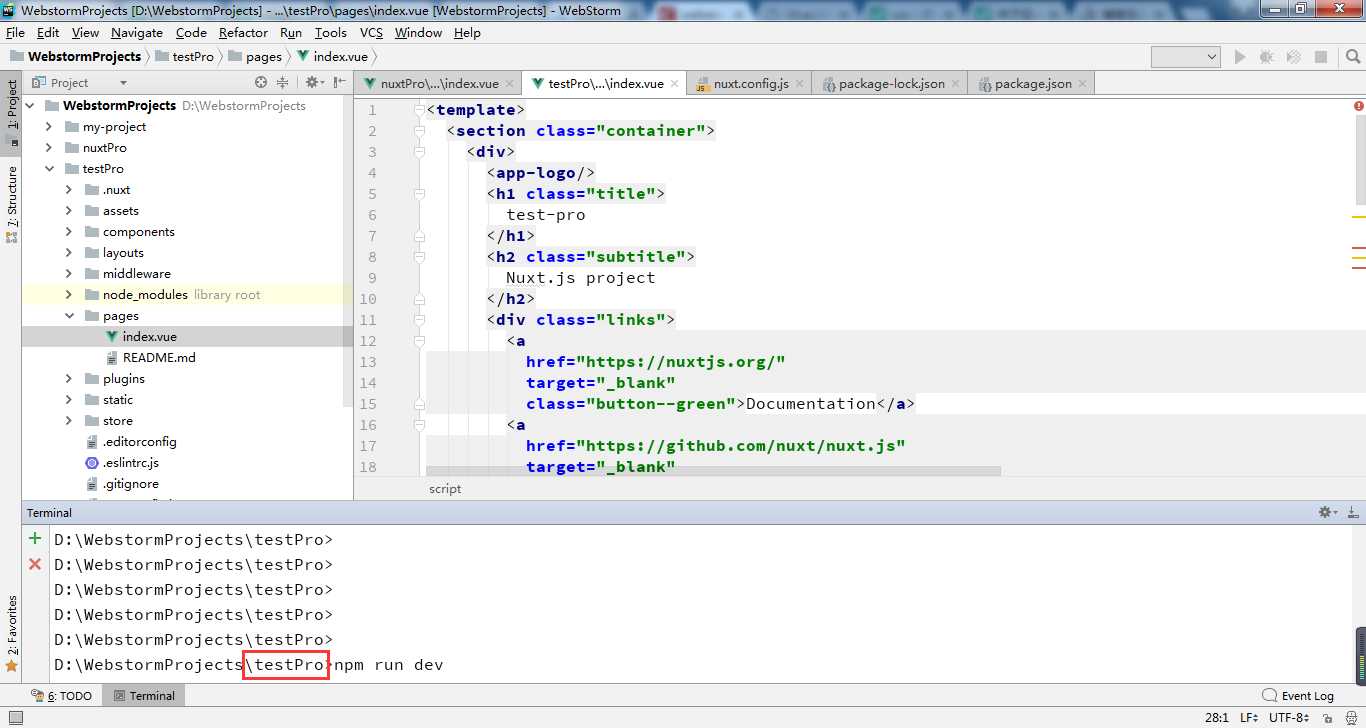
Task: Expand the node_modules folder
Action: [69, 295]
